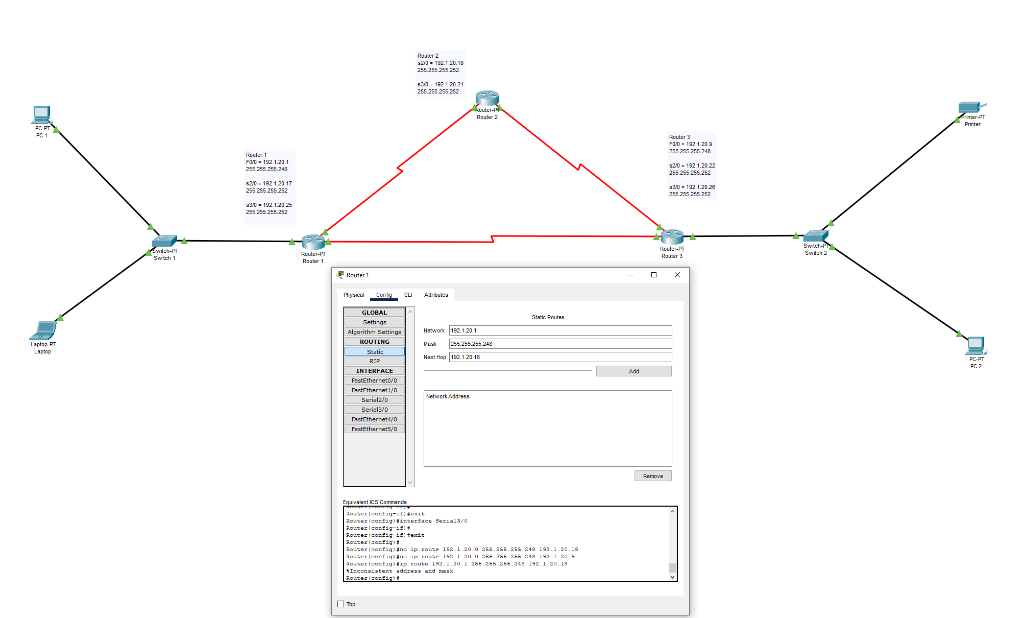The image size is (1024, 618).
Task: Select the Router 2 device icon
Action: 487,100
